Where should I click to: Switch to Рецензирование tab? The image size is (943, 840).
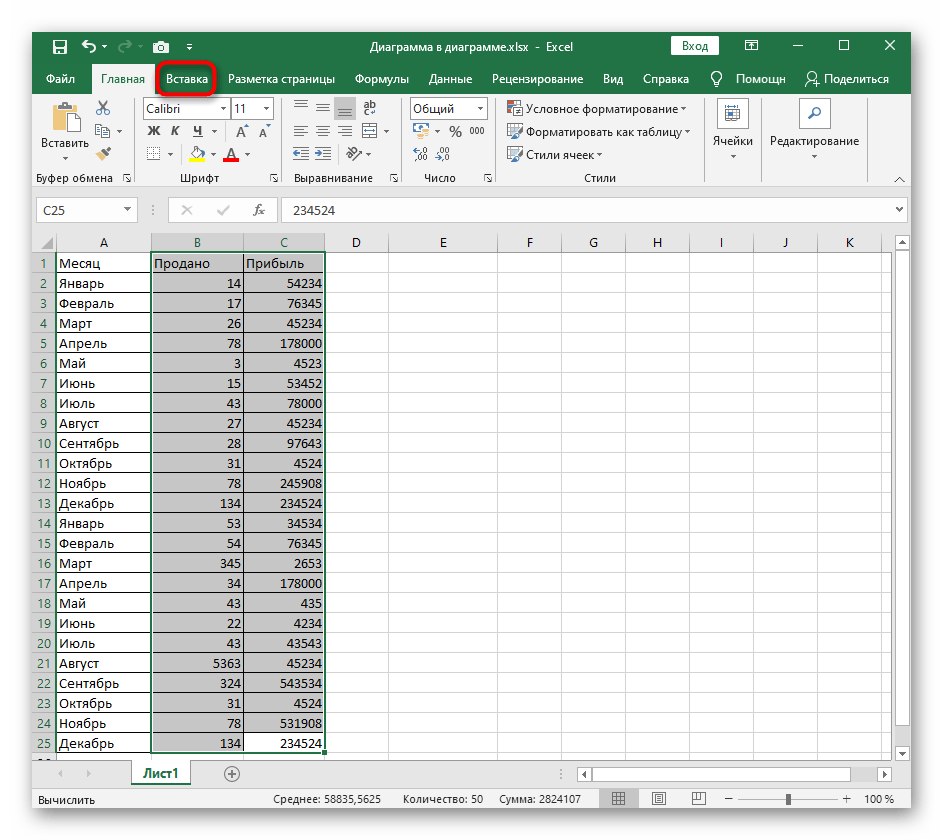(x=537, y=79)
